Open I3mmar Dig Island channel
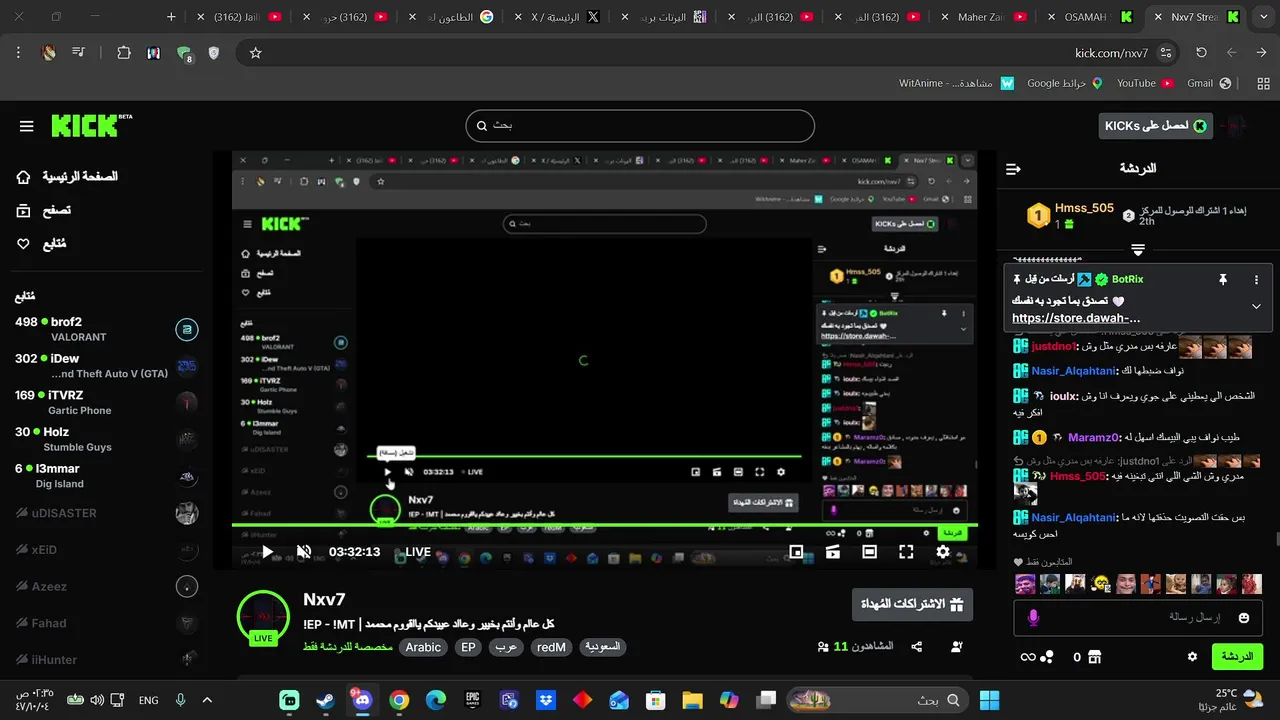The height and width of the screenshot is (720, 1280). [x=105, y=476]
